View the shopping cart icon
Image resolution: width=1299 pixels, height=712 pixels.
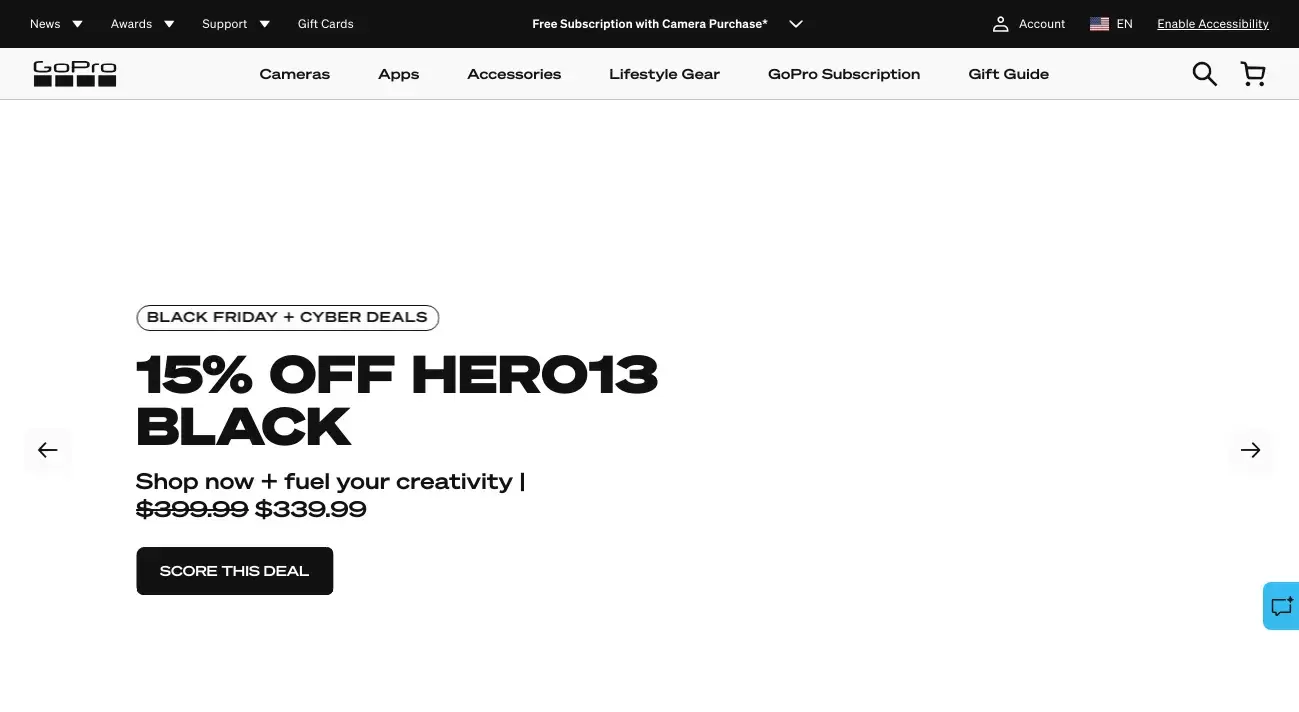coord(1253,74)
